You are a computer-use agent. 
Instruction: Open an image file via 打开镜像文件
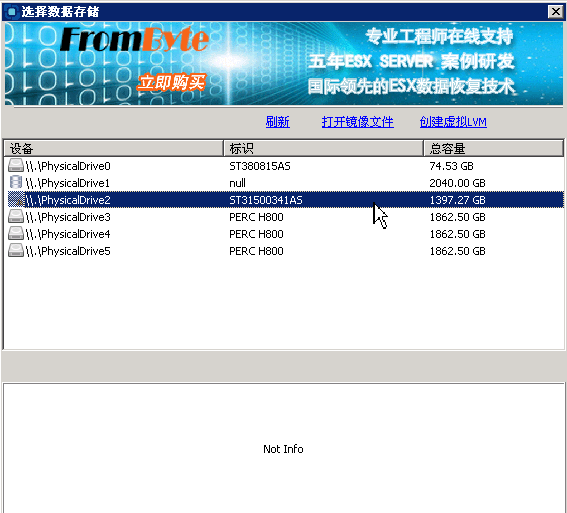pos(357,122)
